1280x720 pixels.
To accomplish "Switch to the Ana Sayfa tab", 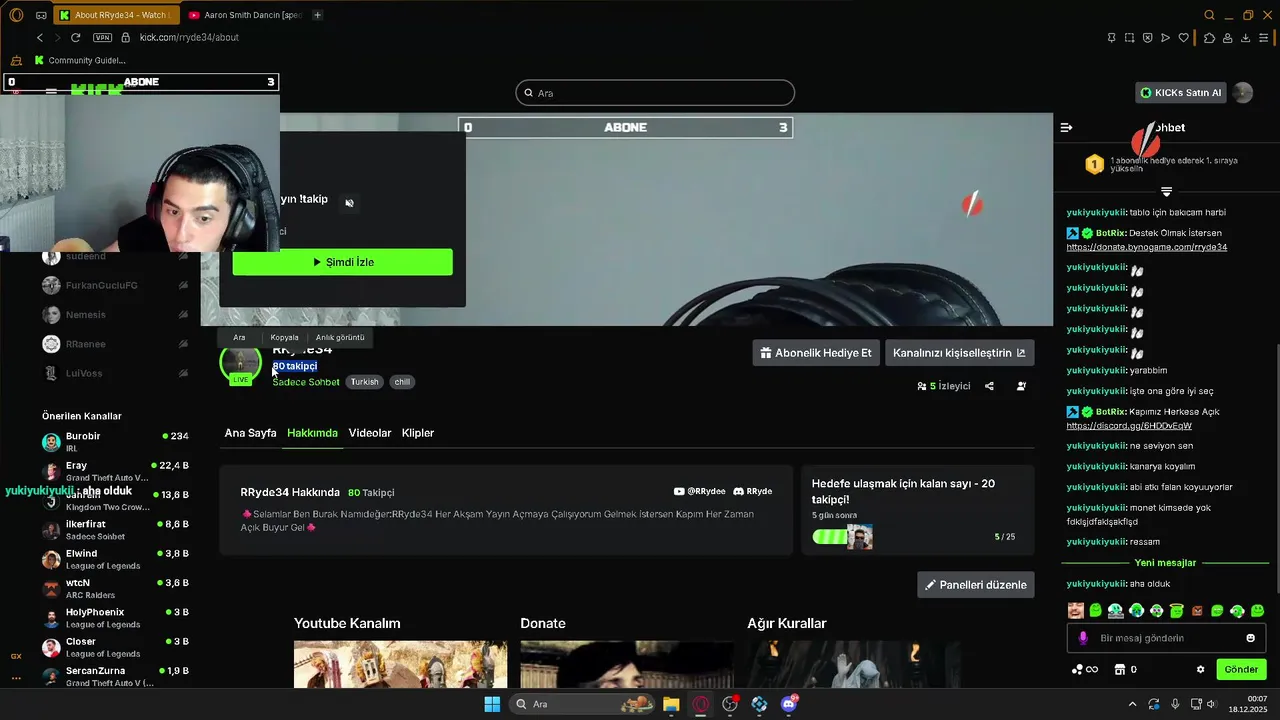I will click(250, 433).
